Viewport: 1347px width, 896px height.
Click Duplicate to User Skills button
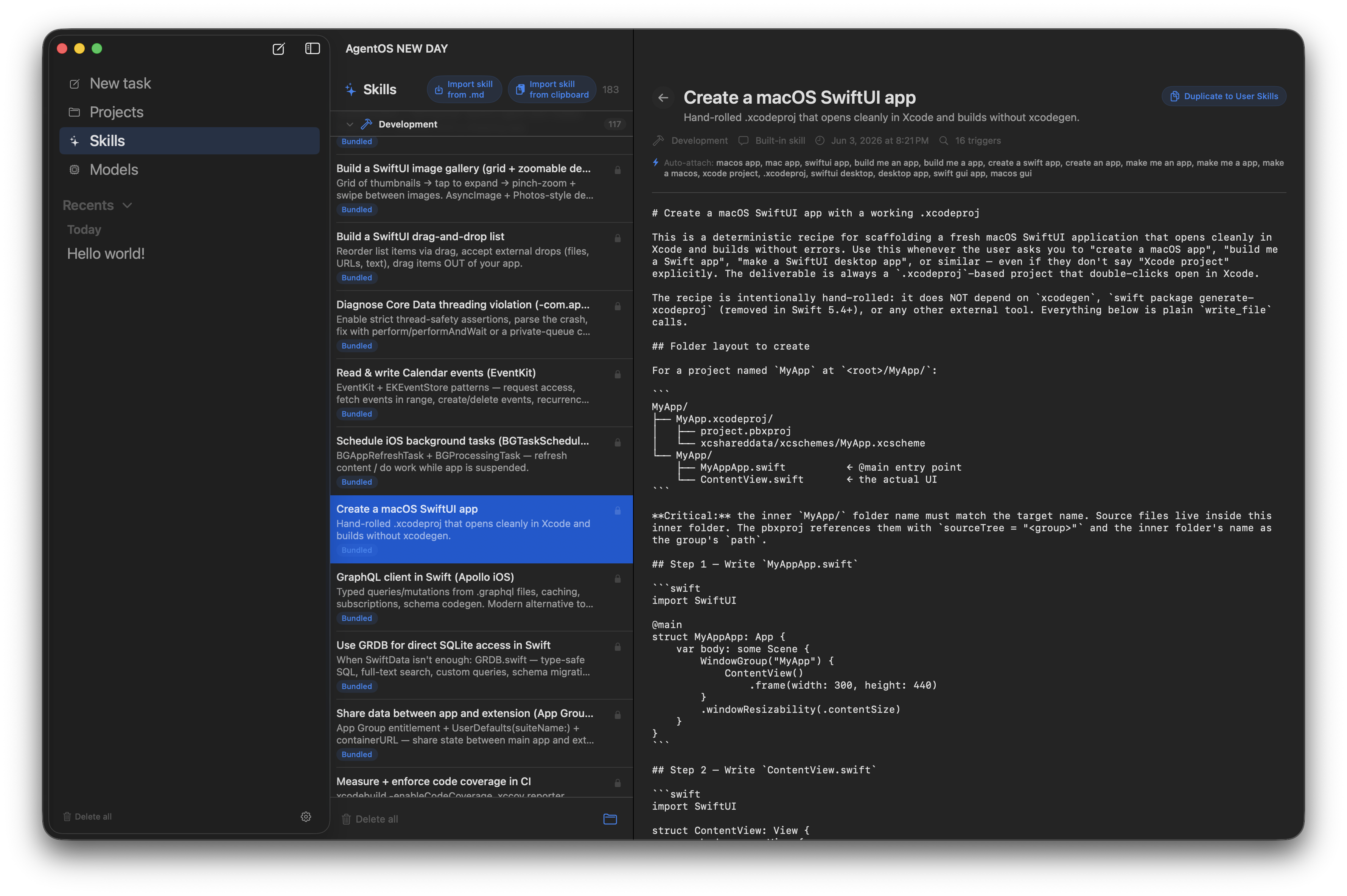(1224, 96)
